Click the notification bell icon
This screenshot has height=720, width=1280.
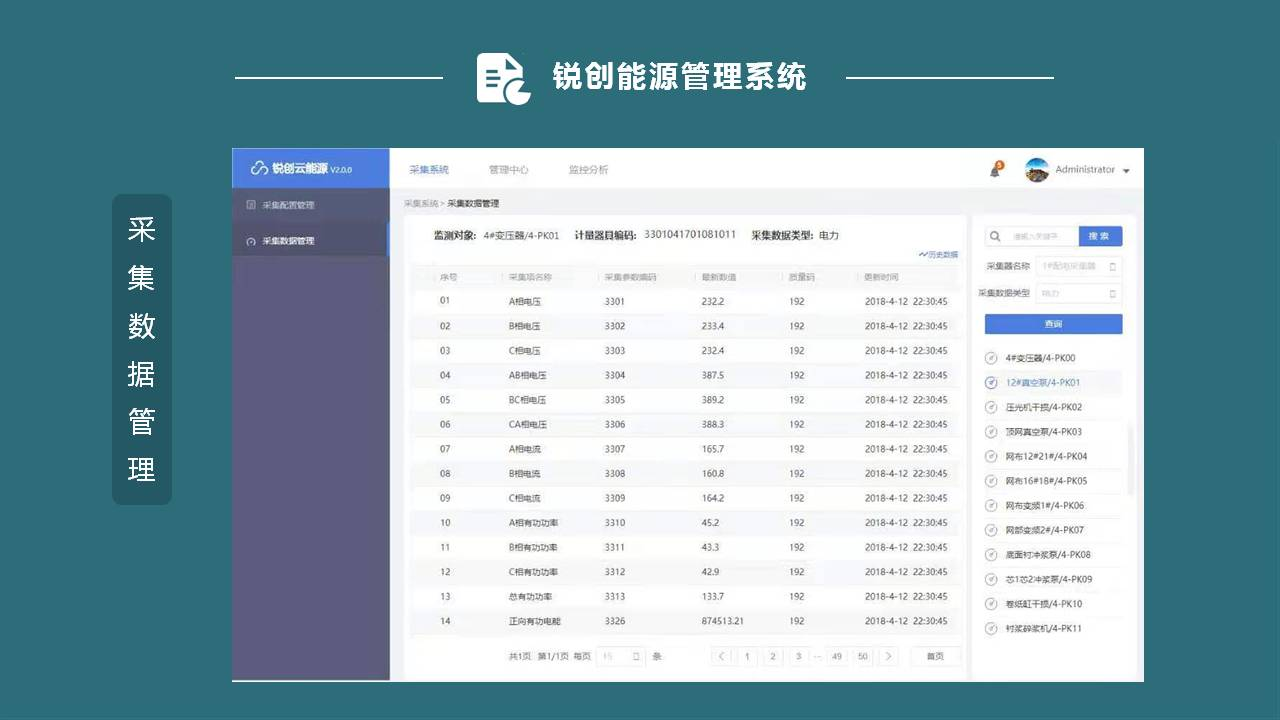click(x=995, y=170)
